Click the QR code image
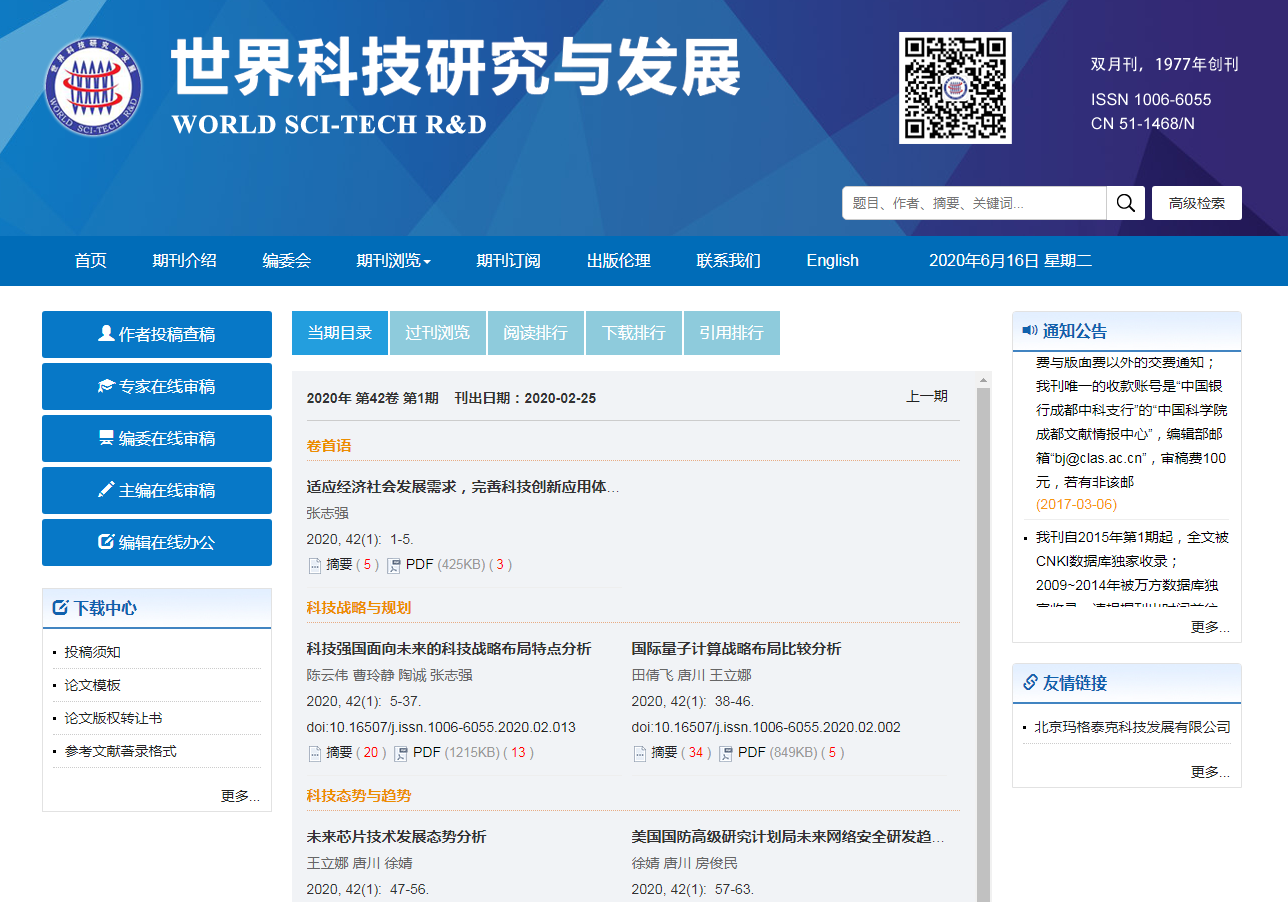 click(954, 88)
